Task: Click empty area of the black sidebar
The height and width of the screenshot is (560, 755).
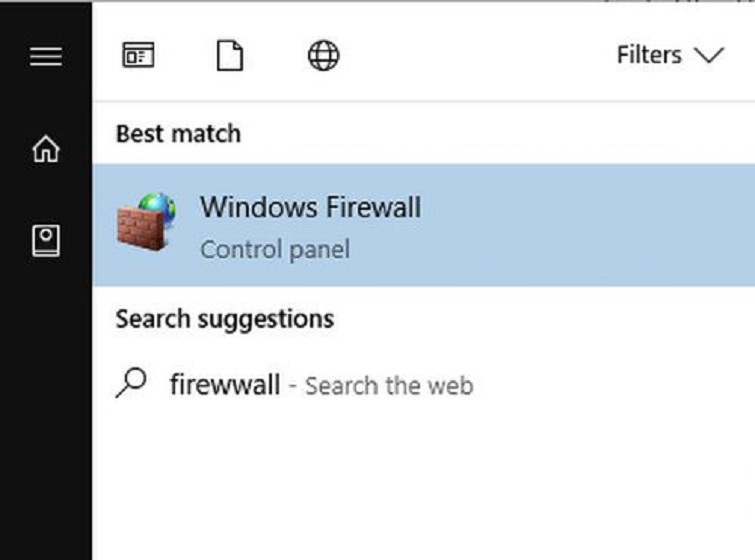Action: [x=46, y=420]
